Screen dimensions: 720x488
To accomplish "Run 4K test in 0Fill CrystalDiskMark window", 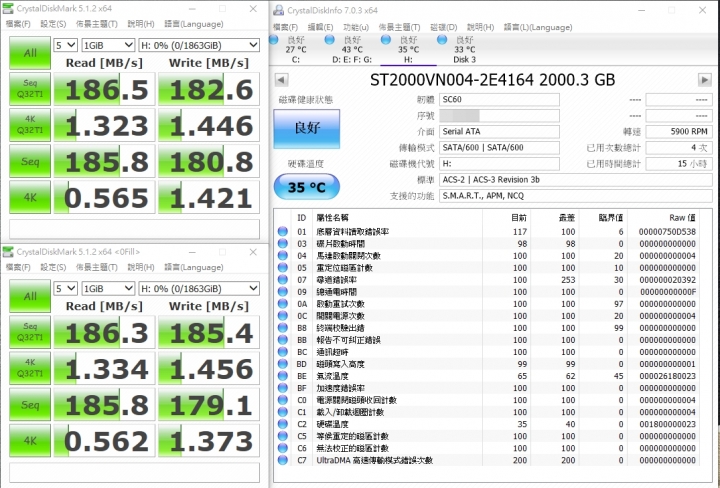I will click(x=30, y=440).
